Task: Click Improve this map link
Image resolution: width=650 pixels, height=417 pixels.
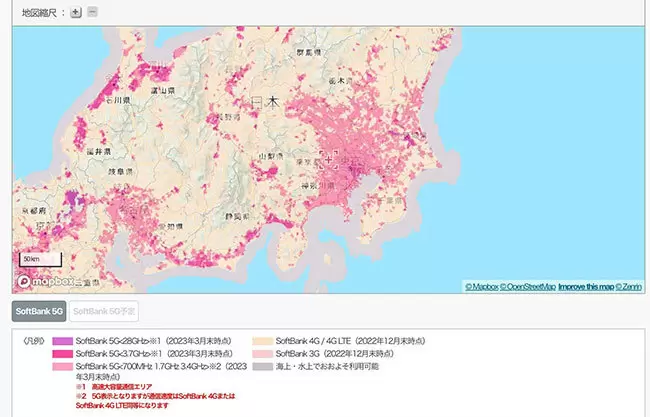Action: pyautogui.click(x=586, y=287)
